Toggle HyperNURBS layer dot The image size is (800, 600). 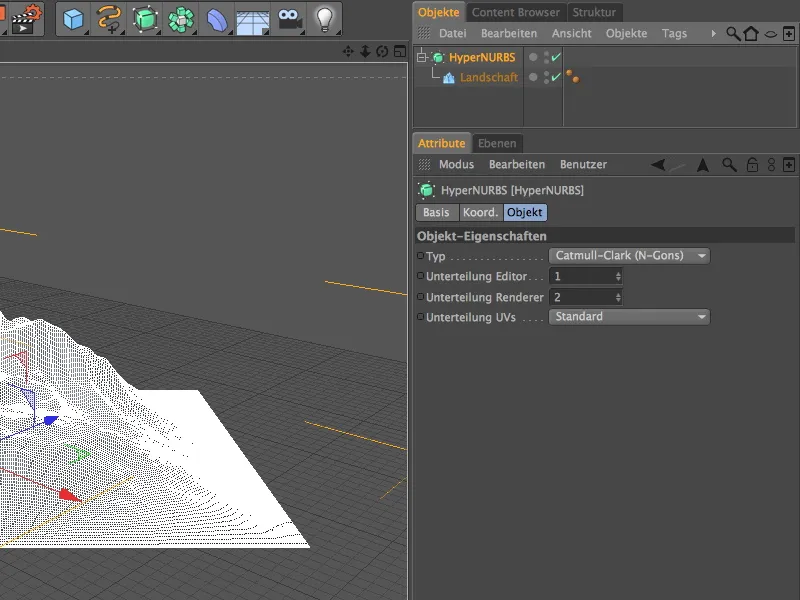(533, 57)
